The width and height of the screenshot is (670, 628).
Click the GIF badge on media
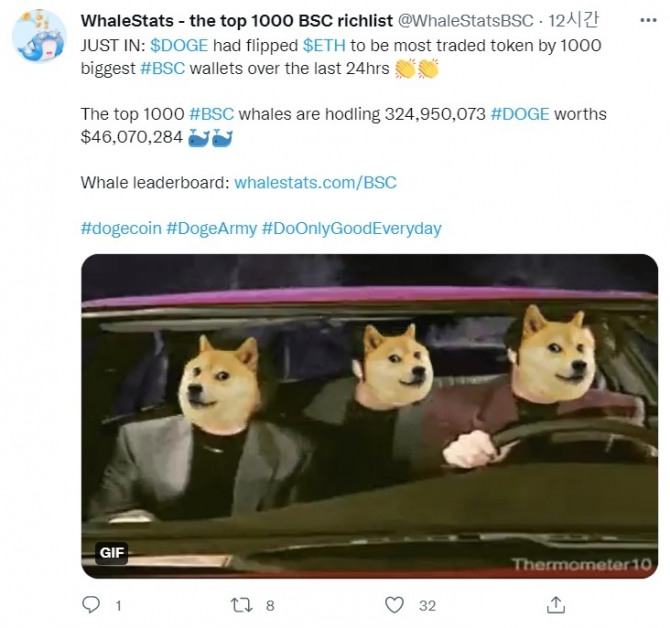click(x=112, y=553)
